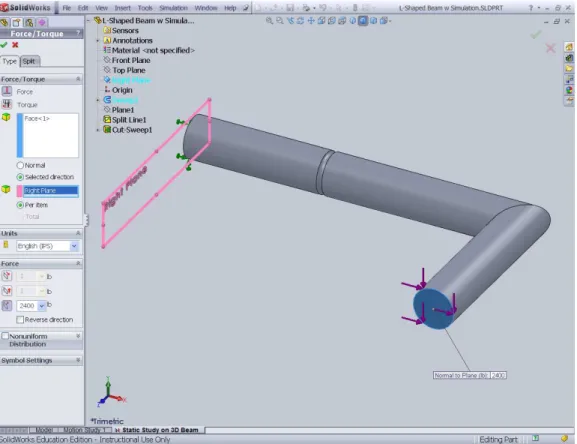Image resolution: width=577 pixels, height=444 pixels.
Task: Select the Normal radio button
Action: (x=20, y=166)
